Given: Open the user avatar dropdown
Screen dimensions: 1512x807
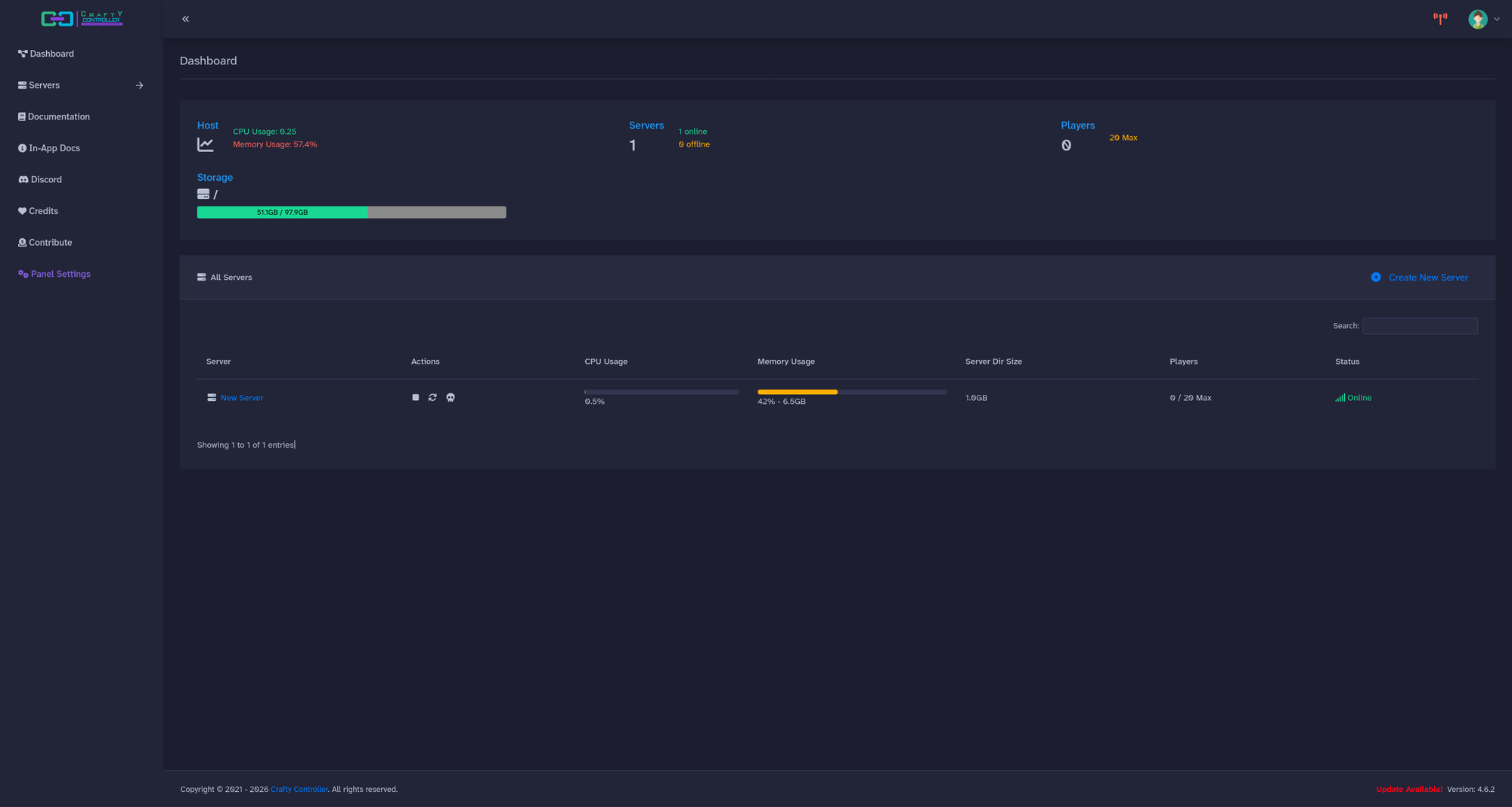Looking at the screenshot, I should (1483, 19).
